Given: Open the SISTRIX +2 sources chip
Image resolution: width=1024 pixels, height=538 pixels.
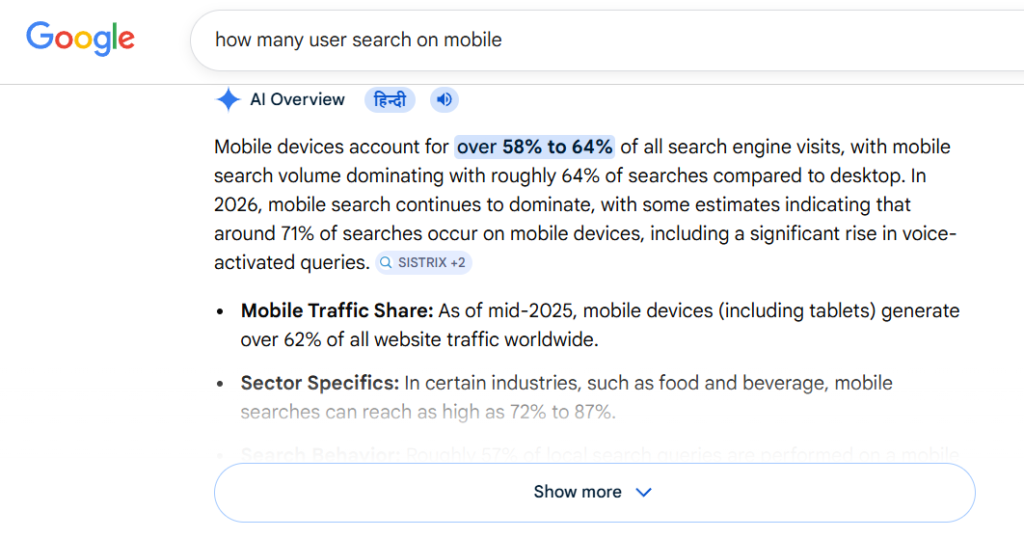Looking at the screenshot, I should tap(422, 263).
